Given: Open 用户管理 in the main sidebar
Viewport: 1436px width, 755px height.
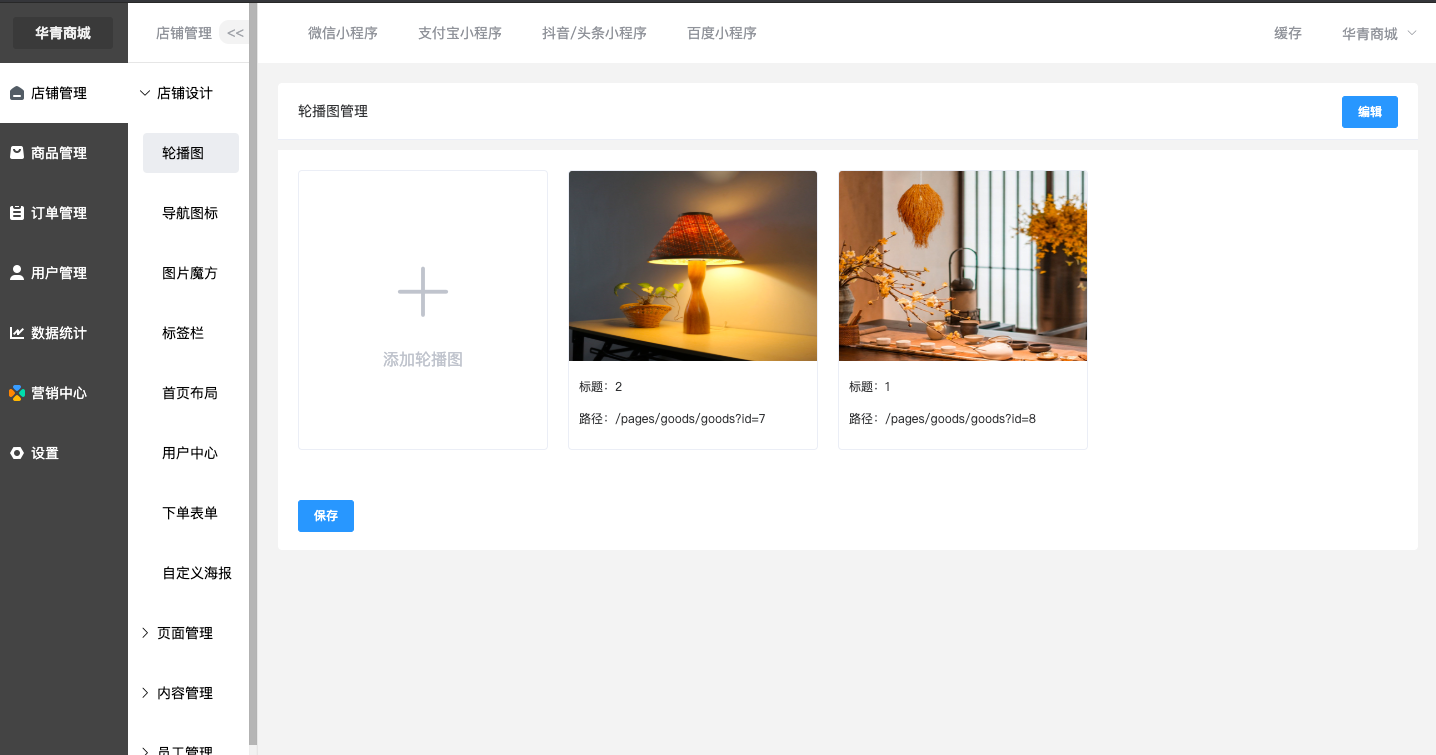Looking at the screenshot, I should click(x=64, y=273).
